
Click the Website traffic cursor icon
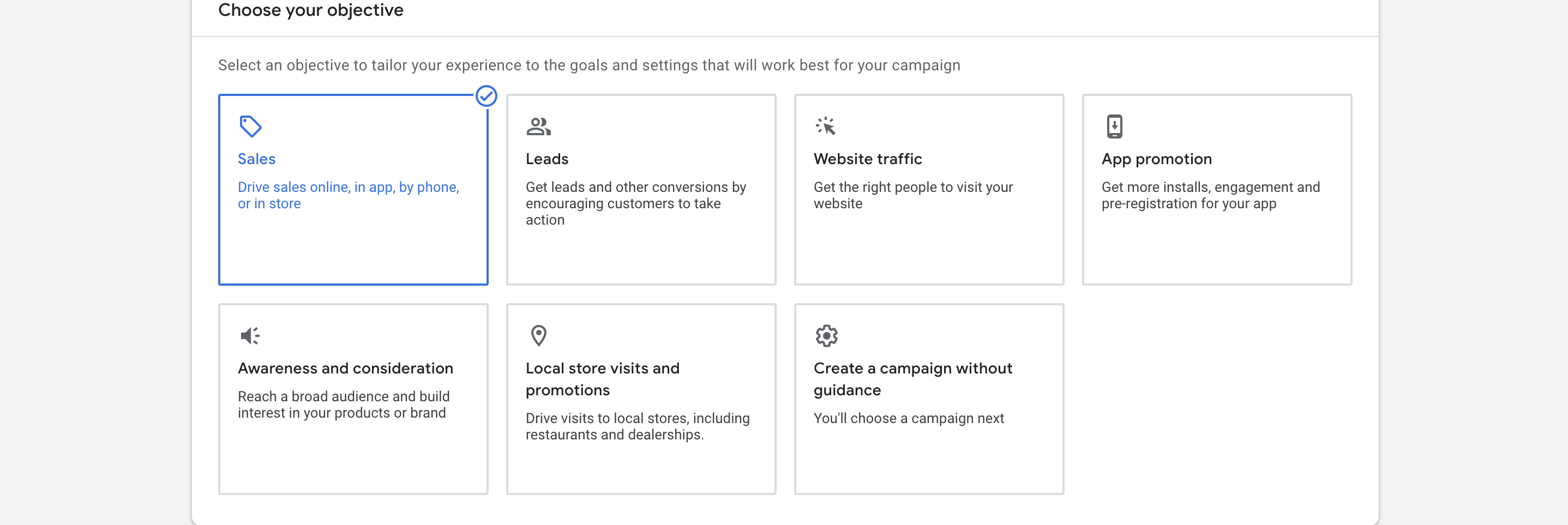click(825, 126)
